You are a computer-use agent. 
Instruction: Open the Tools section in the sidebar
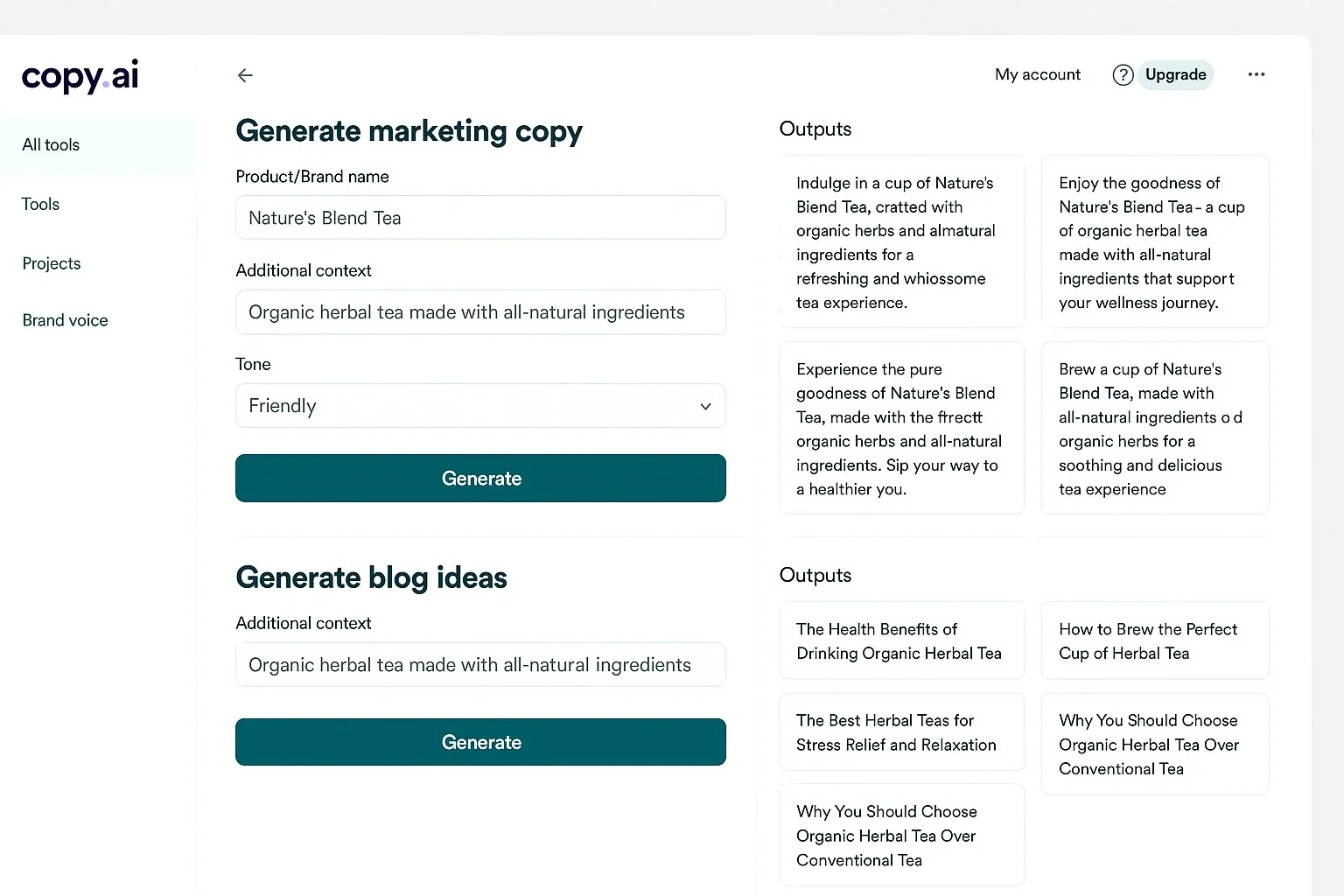click(40, 204)
